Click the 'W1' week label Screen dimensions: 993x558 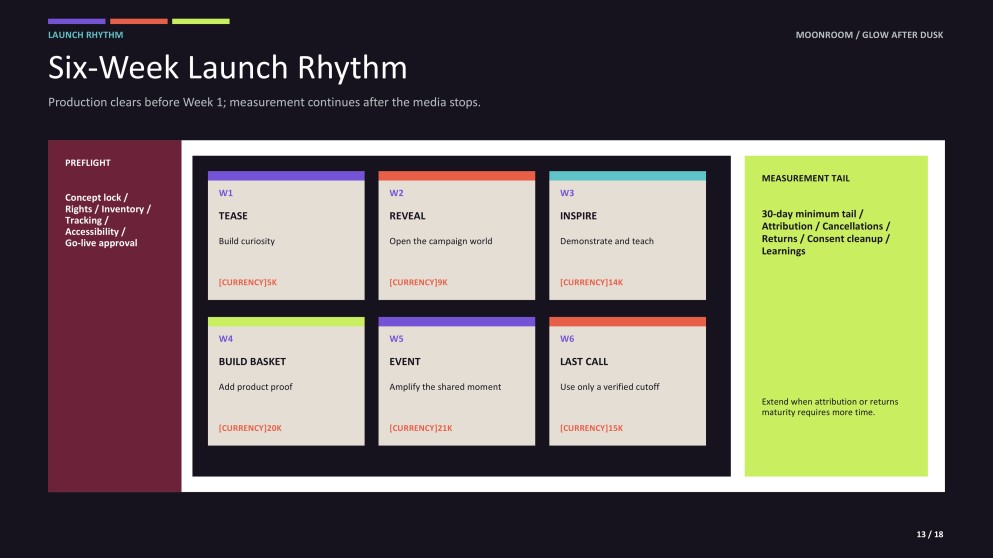(225, 193)
